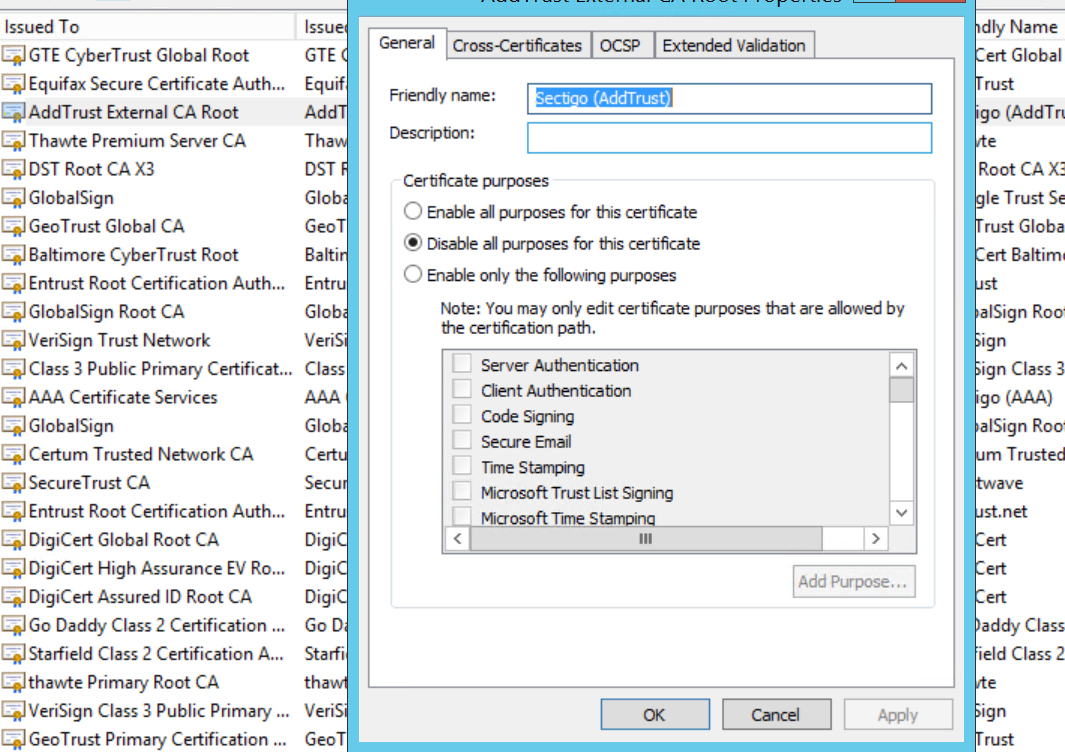The height and width of the screenshot is (752, 1065).
Task: Click purposes list scroll up arrow
Action: pos(901,366)
